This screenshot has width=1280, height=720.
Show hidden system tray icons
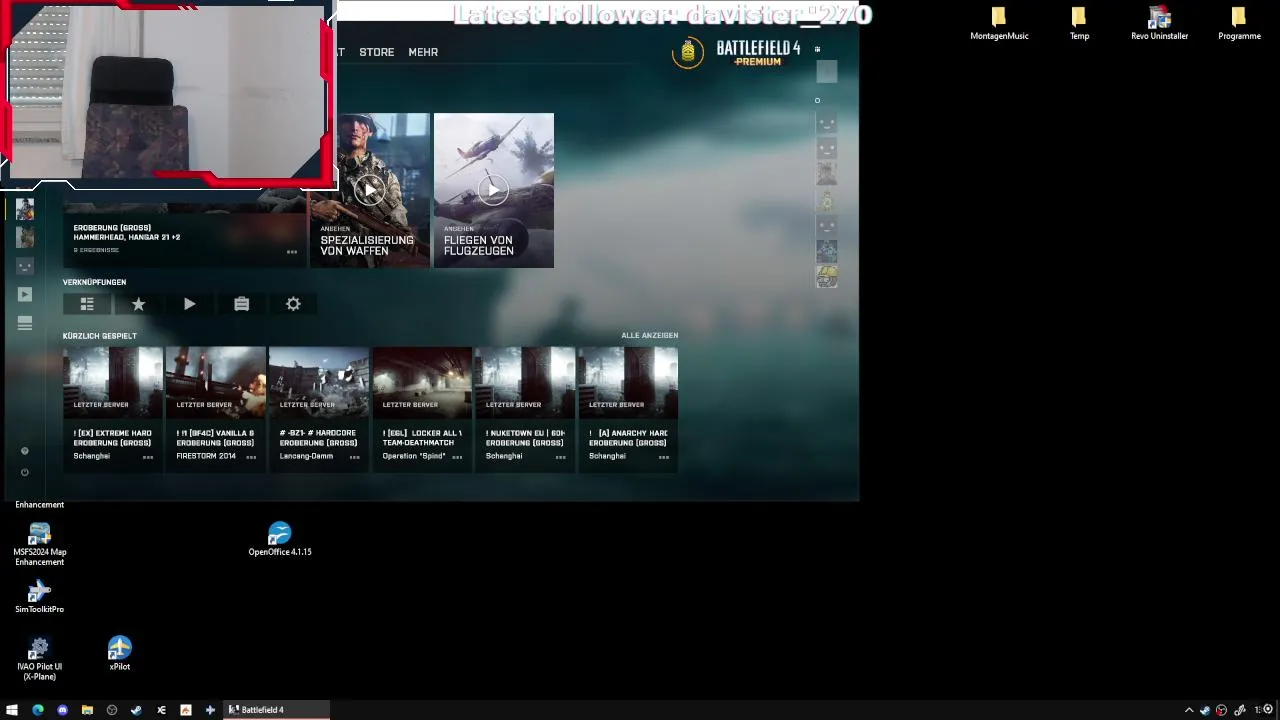1189,710
